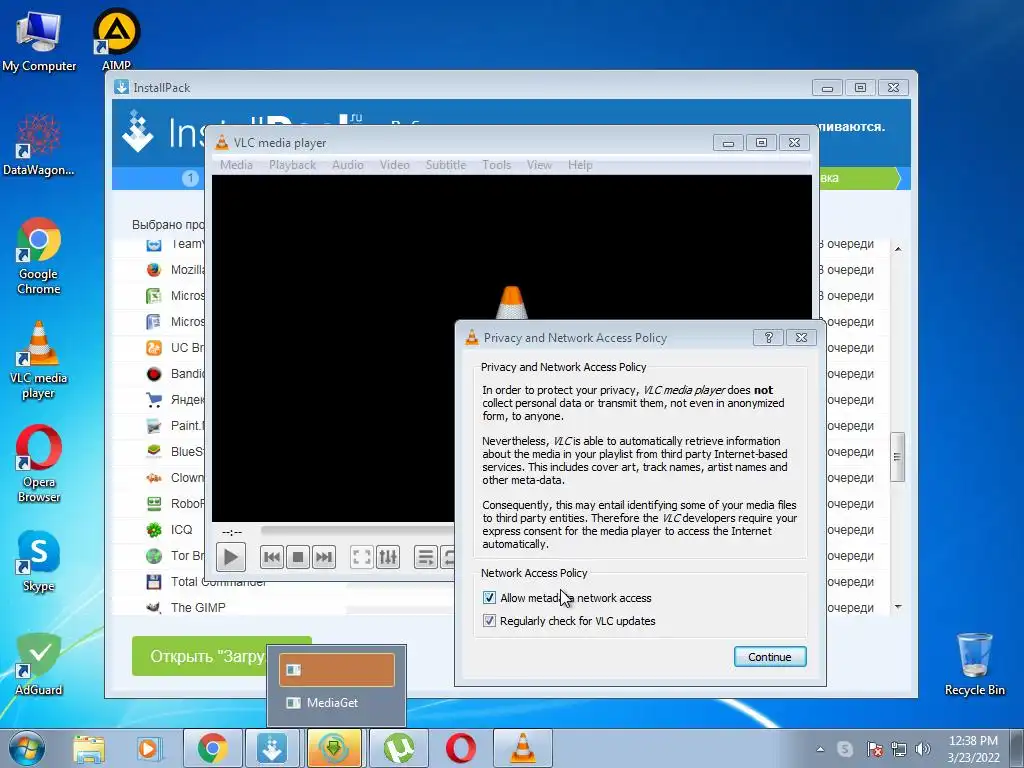1024x768 pixels.
Task: Click VLC next track button
Action: coord(324,557)
